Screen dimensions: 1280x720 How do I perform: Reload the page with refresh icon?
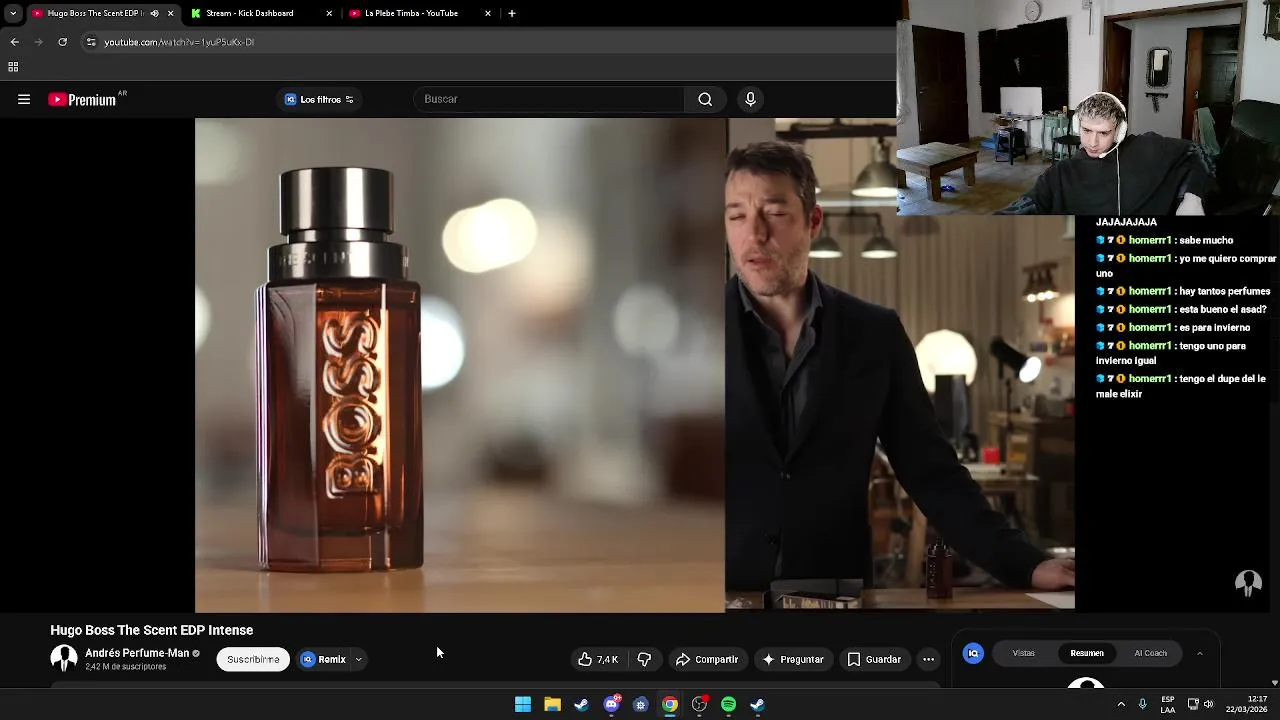pos(62,42)
